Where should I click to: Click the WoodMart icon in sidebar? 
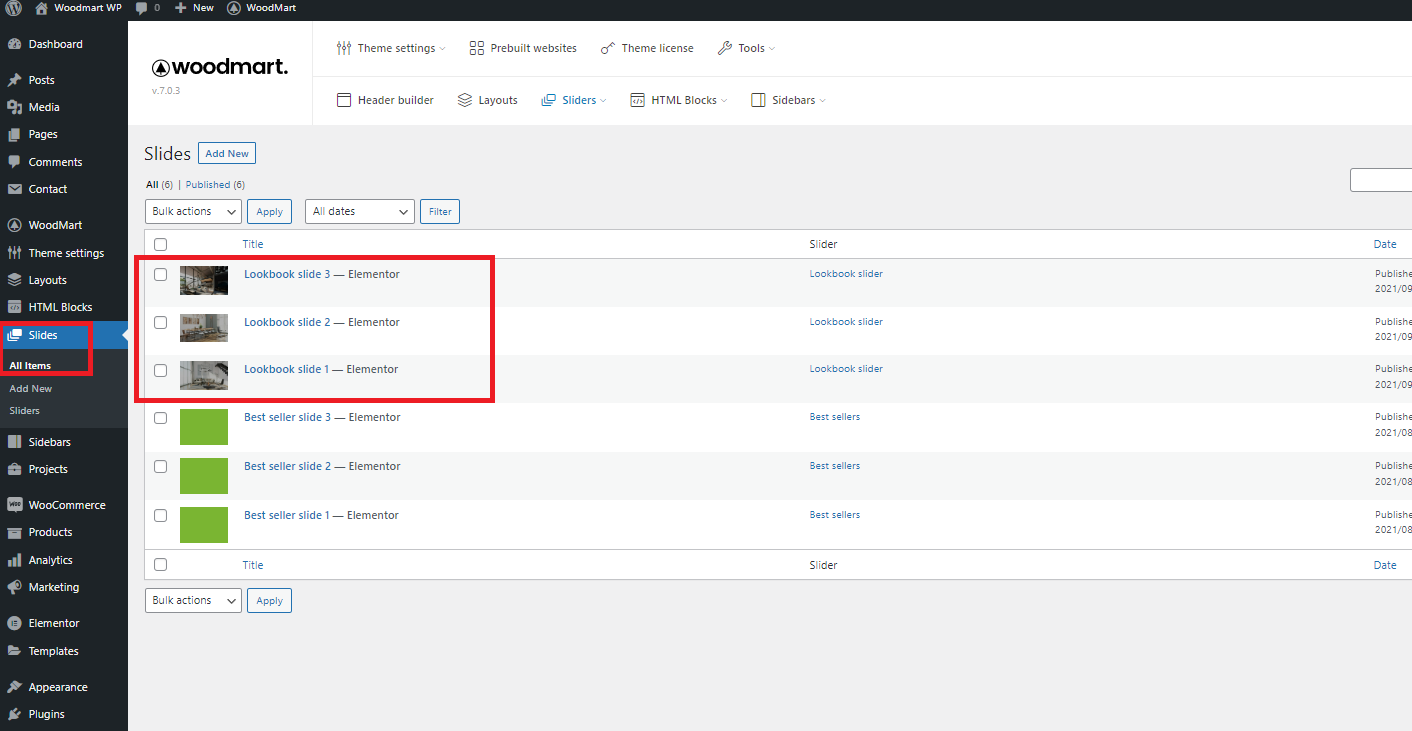pyautogui.click(x=14, y=225)
